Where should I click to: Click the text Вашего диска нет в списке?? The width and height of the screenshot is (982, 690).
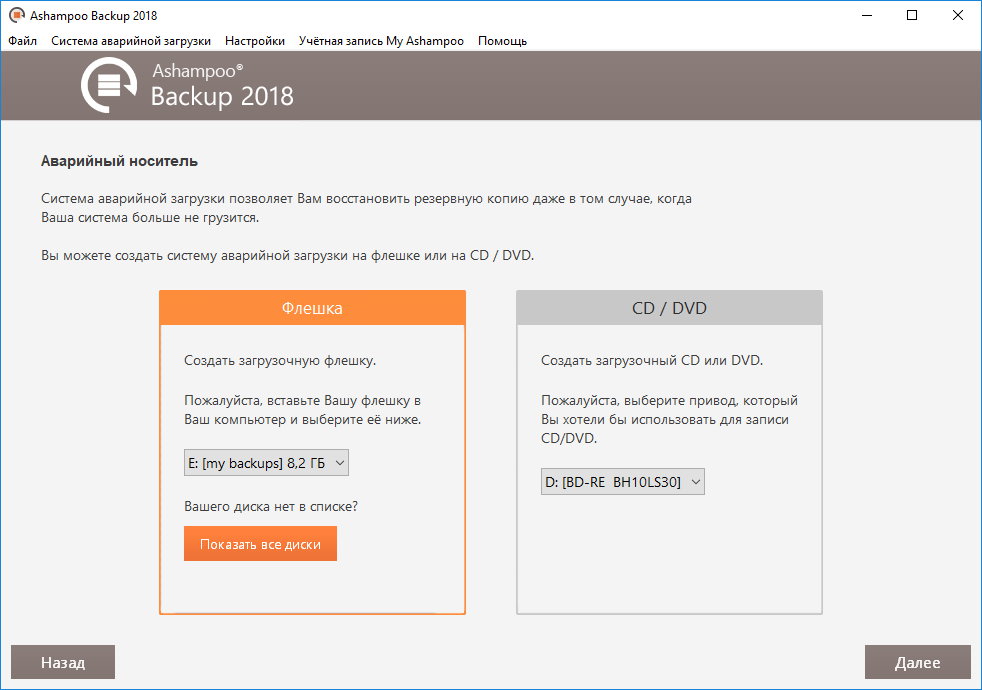coord(271,506)
